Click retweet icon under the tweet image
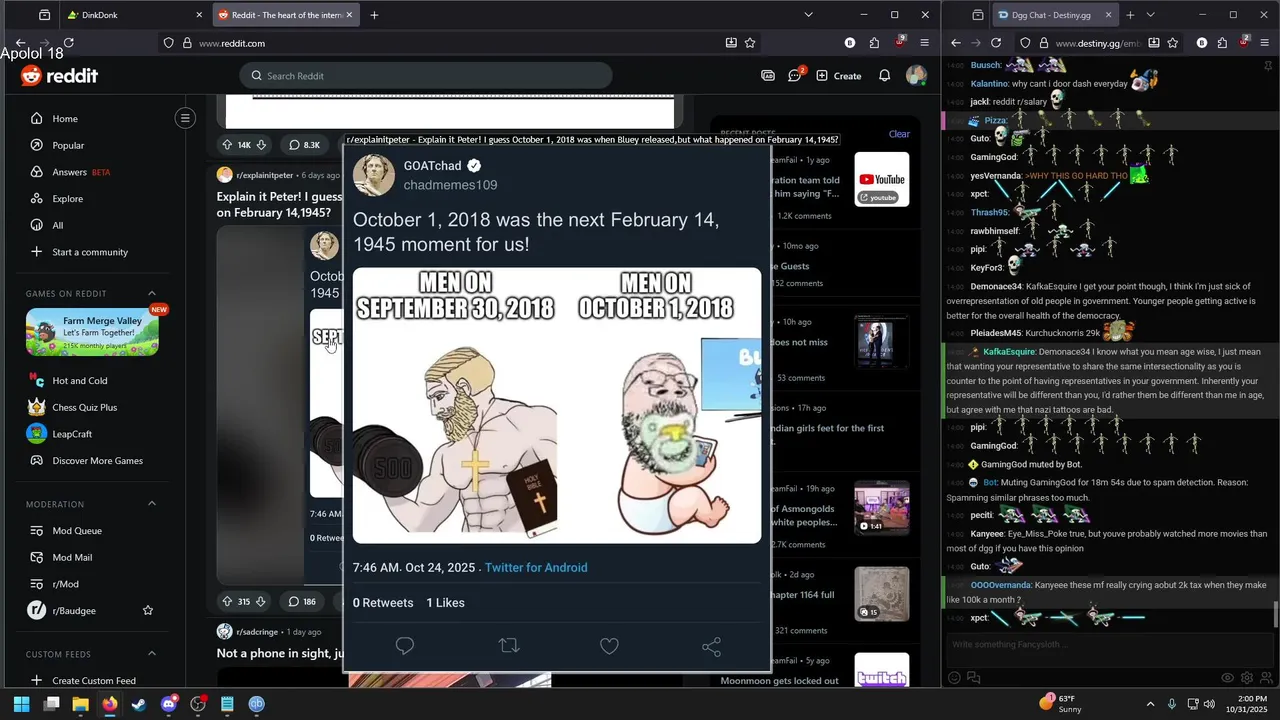The image size is (1280, 720). [509, 646]
